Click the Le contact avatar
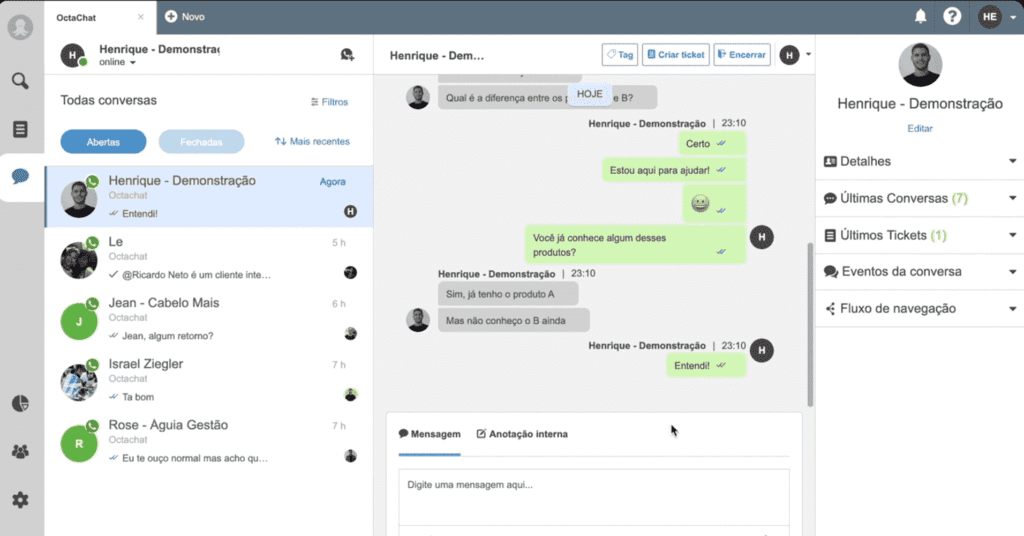 [79, 260]
